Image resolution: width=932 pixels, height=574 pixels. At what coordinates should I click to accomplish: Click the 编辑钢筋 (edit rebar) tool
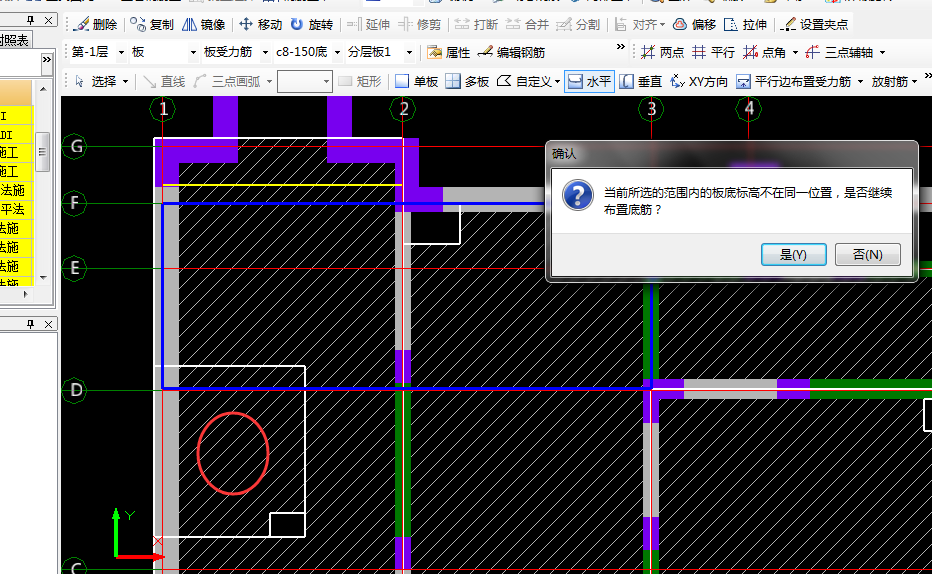(511, 52)
